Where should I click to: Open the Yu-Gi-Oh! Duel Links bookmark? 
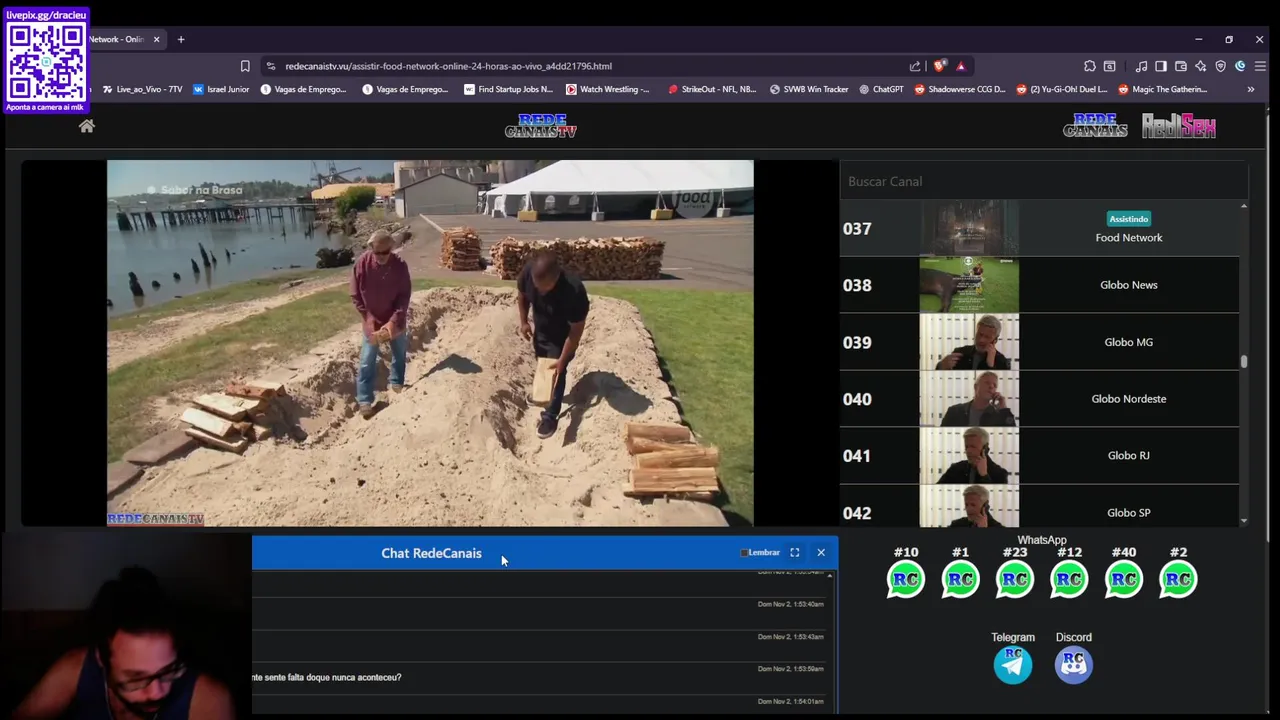1061,89
